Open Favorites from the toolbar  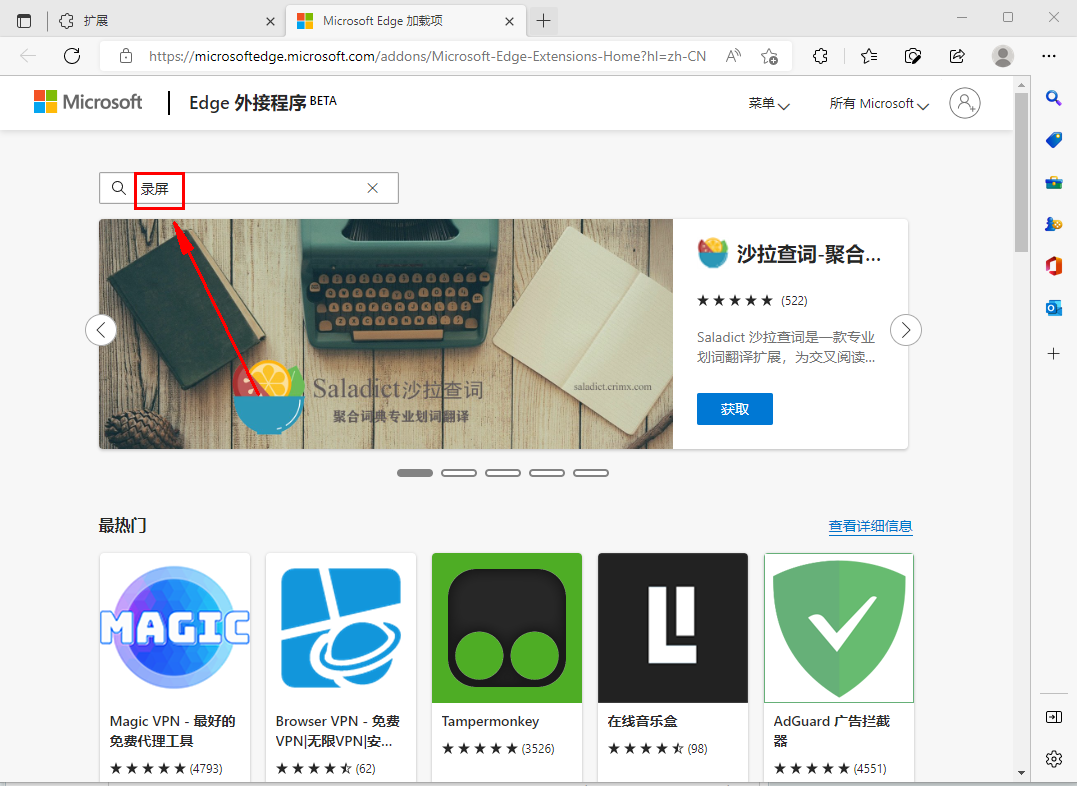point(869,56)
